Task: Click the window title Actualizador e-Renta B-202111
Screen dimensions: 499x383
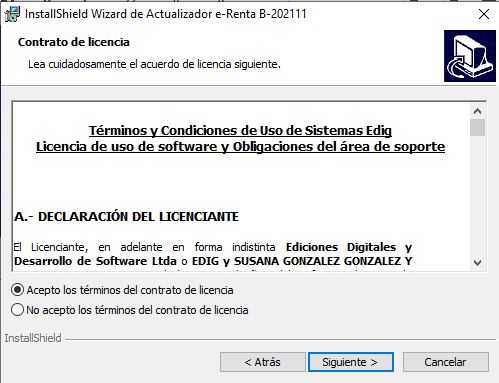Action: tap(166, 14)
